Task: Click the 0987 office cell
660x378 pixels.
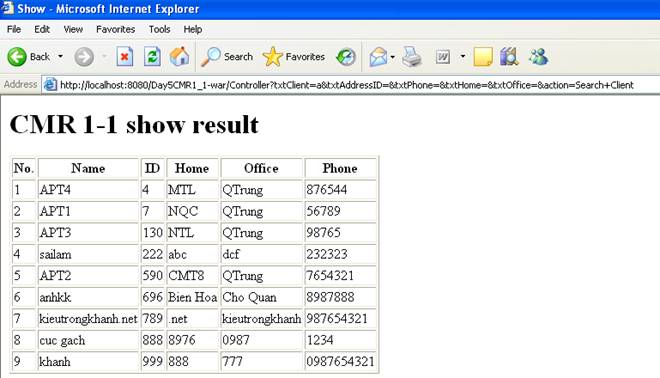Action: pyautogui.click(x=261, y=340)
